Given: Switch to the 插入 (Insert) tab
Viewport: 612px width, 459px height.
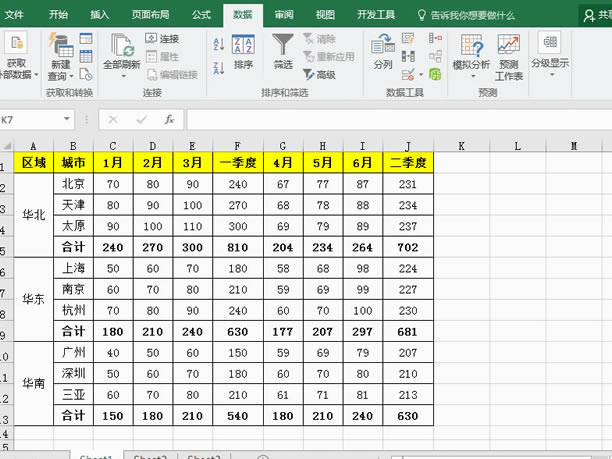Looking at the screenshot, I should (100, 15).
